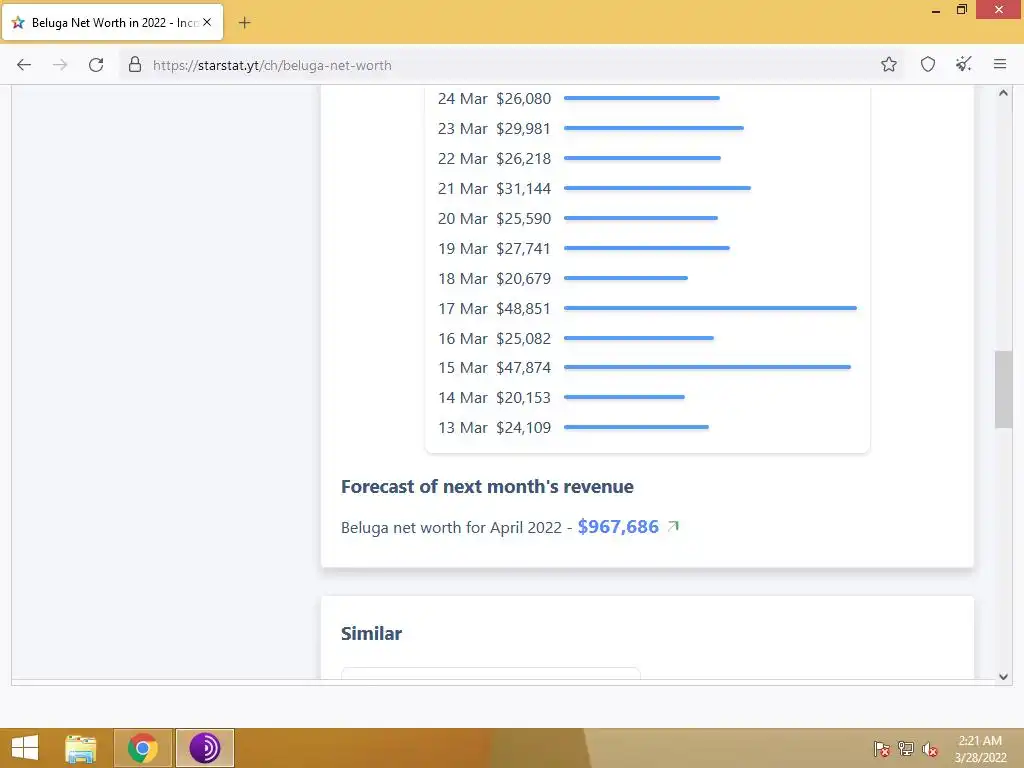Image resolution: width=1024 pixels, height=768 pixels.
Task: Click the green trend arrow beside forecast
Action: [x=673, y=526]
